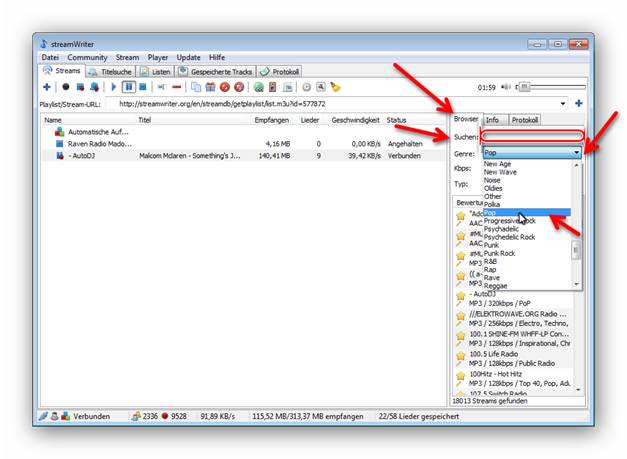
Task: Click the pause playback button
Action: pyautogui.click(x=128, y=87)
